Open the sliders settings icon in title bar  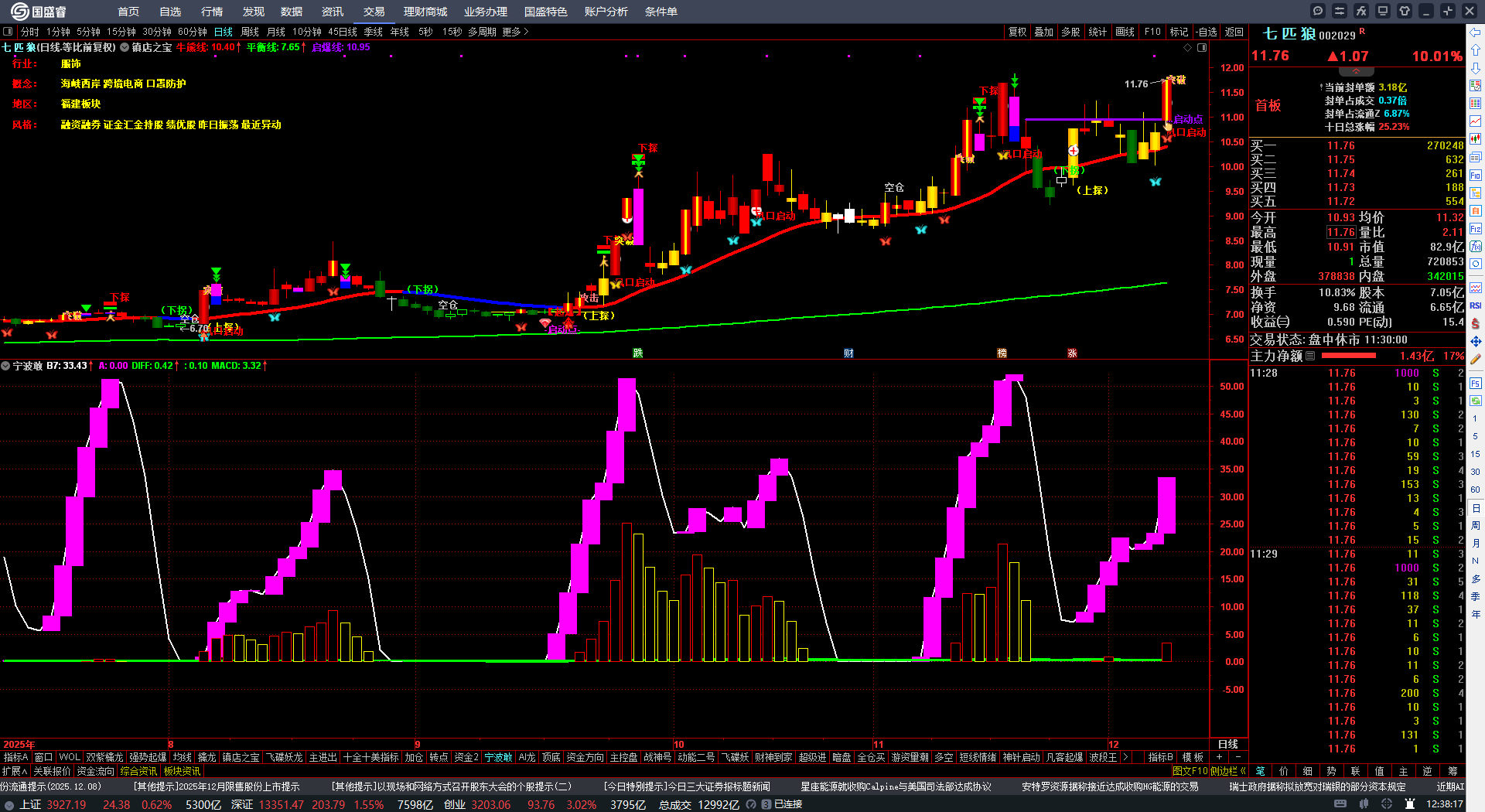point(1340,11)
